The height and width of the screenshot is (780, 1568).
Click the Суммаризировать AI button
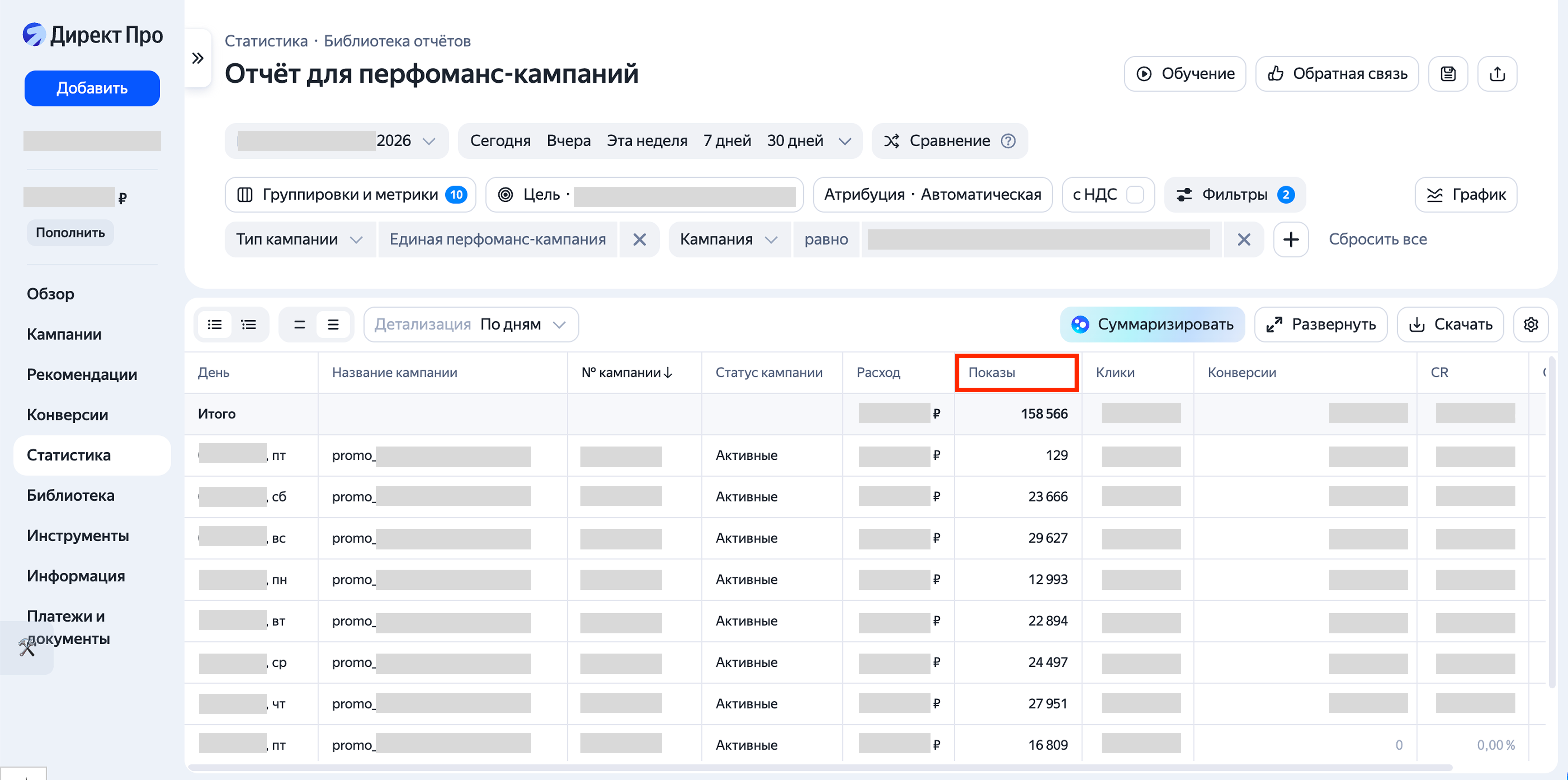point(1152,325)
